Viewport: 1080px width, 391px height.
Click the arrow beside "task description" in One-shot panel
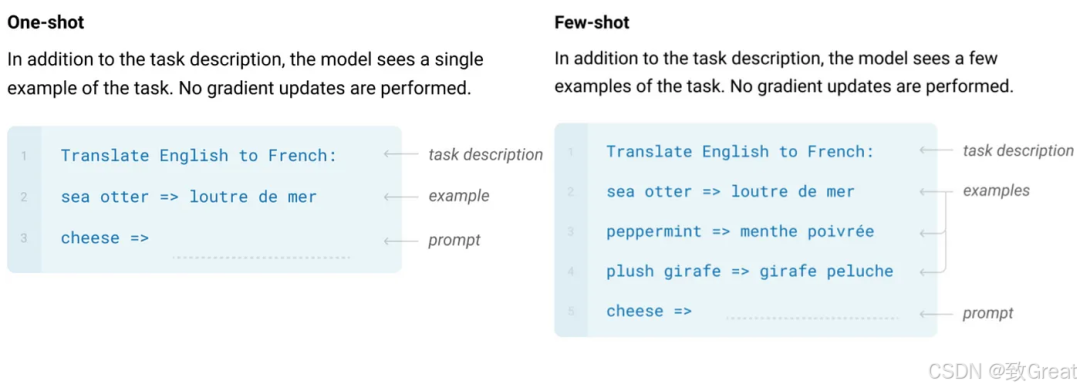(401, 155)
